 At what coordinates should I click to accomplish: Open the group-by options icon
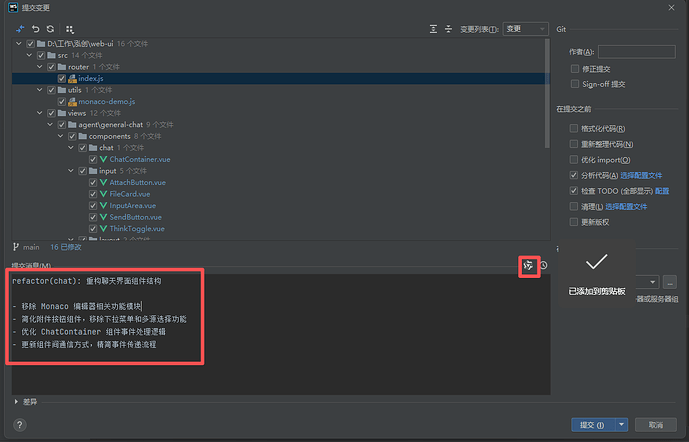[x=69, y=29]
